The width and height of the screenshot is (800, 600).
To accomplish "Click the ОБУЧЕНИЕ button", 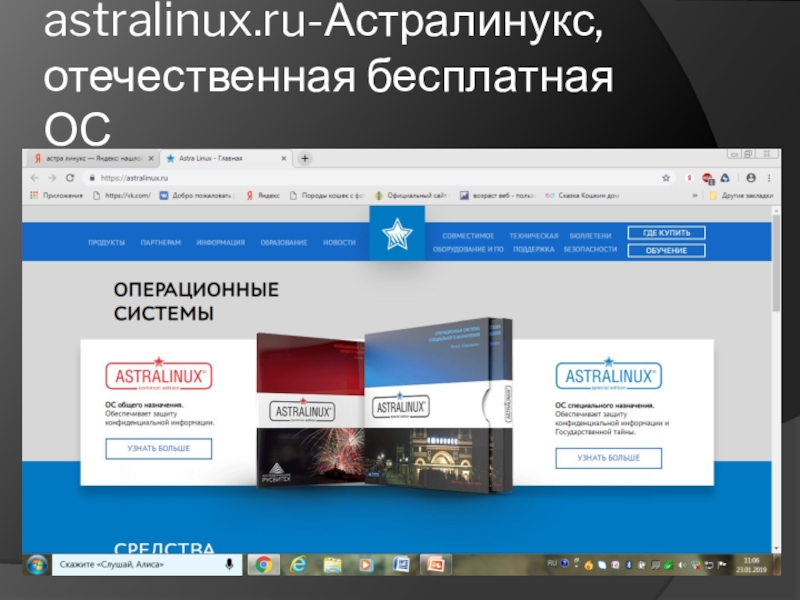I will pos(666,251).
